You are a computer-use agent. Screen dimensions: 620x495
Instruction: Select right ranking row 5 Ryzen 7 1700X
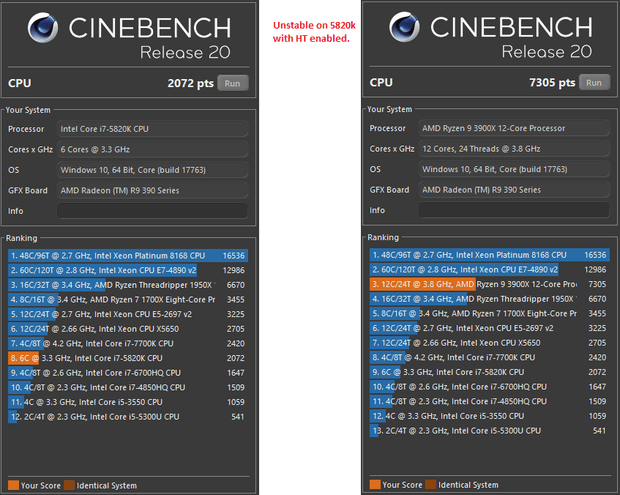[x=490, y=314]
